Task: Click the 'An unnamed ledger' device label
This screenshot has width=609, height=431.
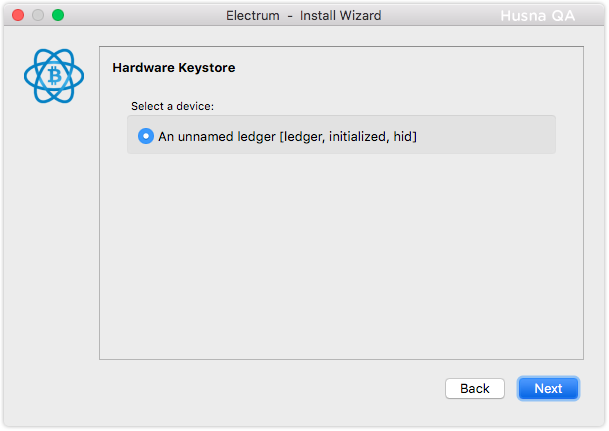Action: coord(287,137)
